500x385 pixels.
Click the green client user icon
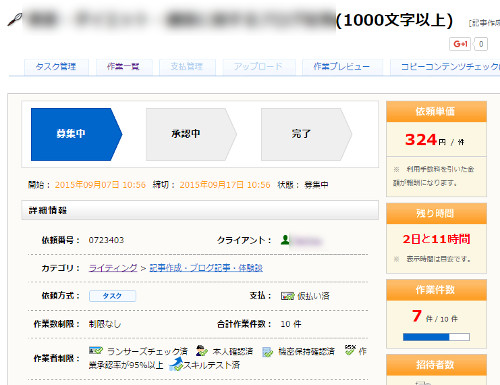pos(285,240)
